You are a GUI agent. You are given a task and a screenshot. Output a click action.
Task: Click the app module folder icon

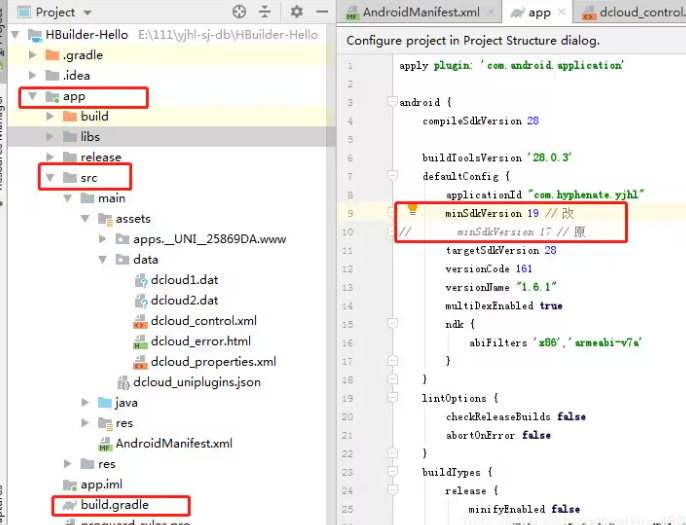[52, 96]
